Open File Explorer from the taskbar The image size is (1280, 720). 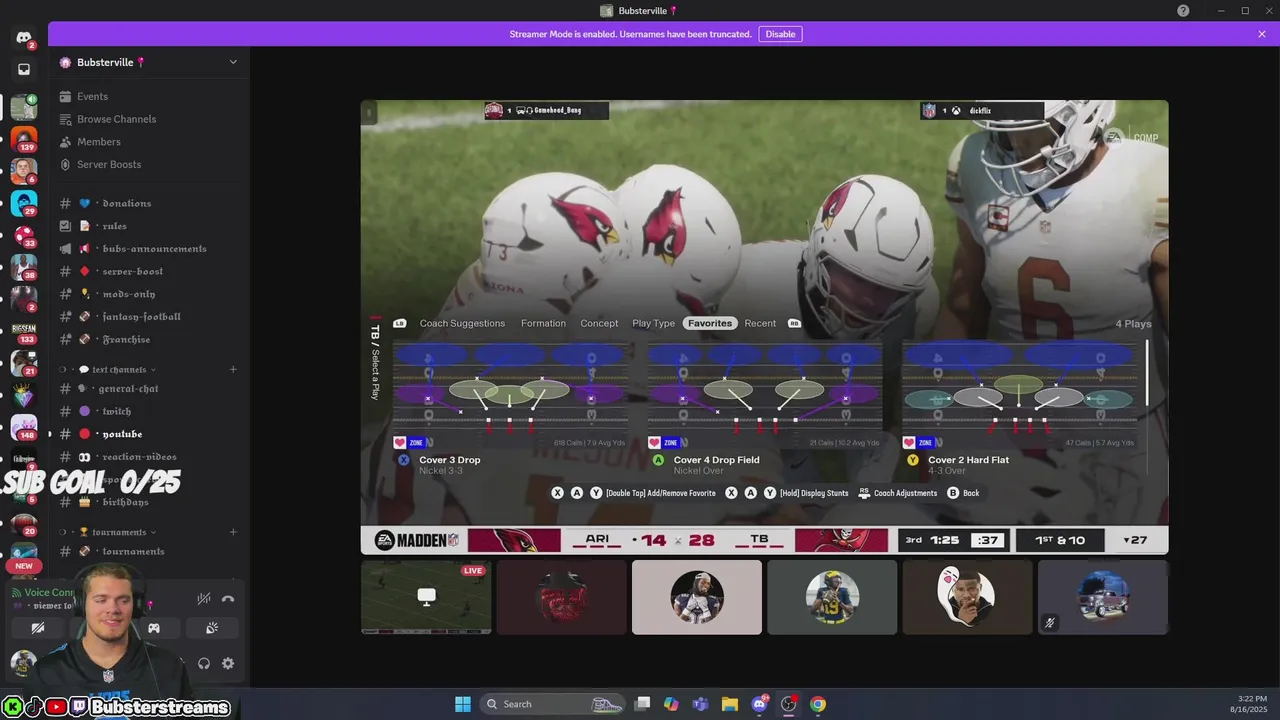pyautogui.click(x=729, y=704)
